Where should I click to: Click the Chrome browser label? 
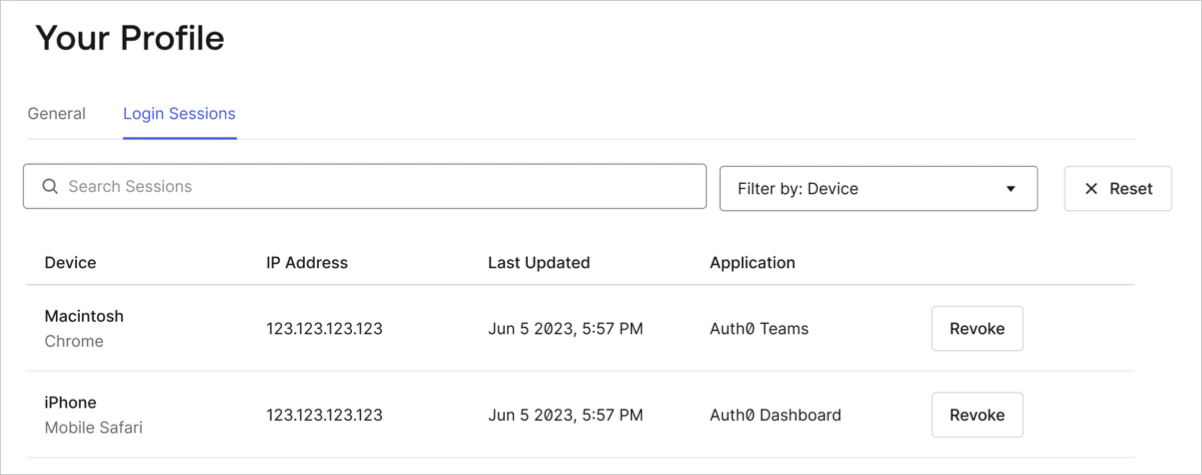[74, 341]
